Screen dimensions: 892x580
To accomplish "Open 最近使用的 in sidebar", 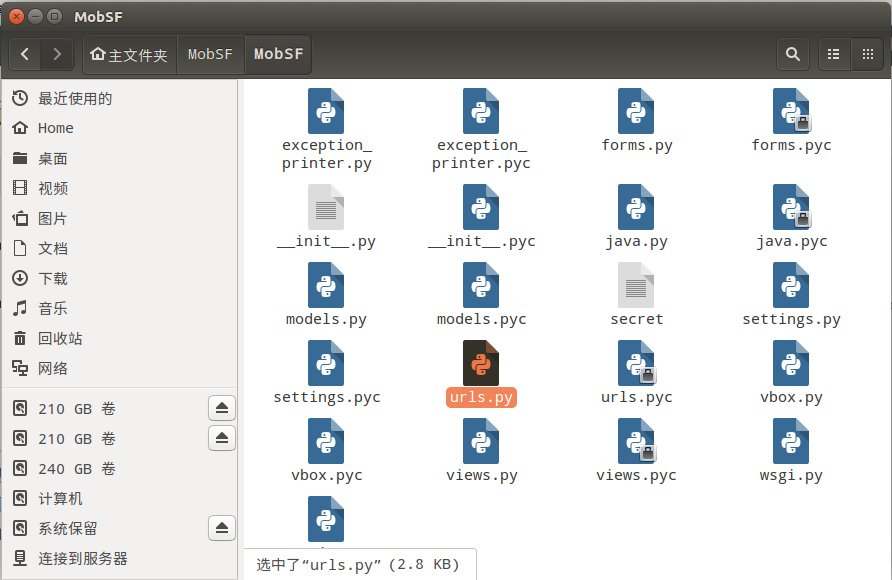I will pos(119,98).
